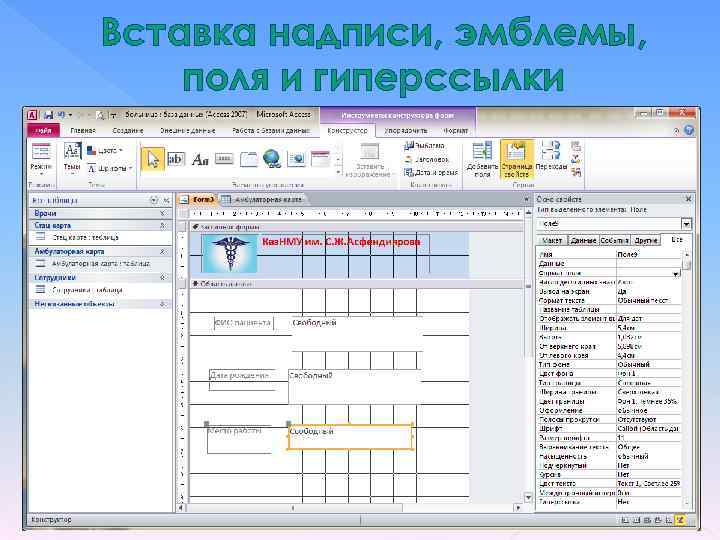Select the selected Свободный field at Место работы

pyautogui.click(x=350, y=436)
